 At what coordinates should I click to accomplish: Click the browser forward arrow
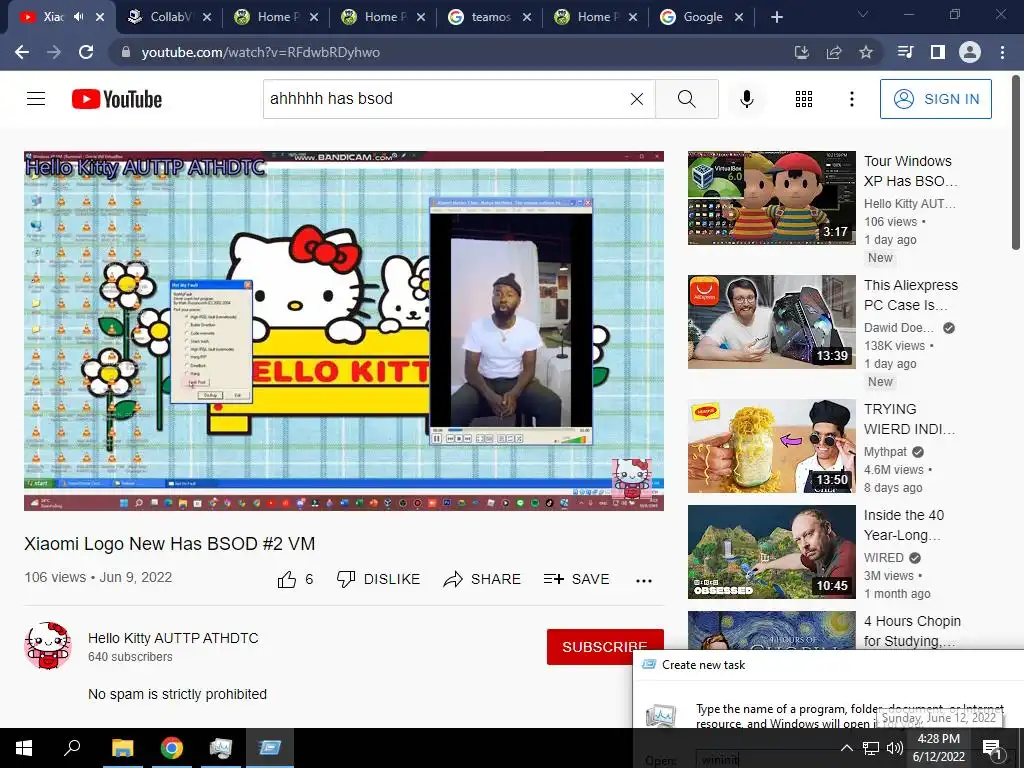[54, 52]
